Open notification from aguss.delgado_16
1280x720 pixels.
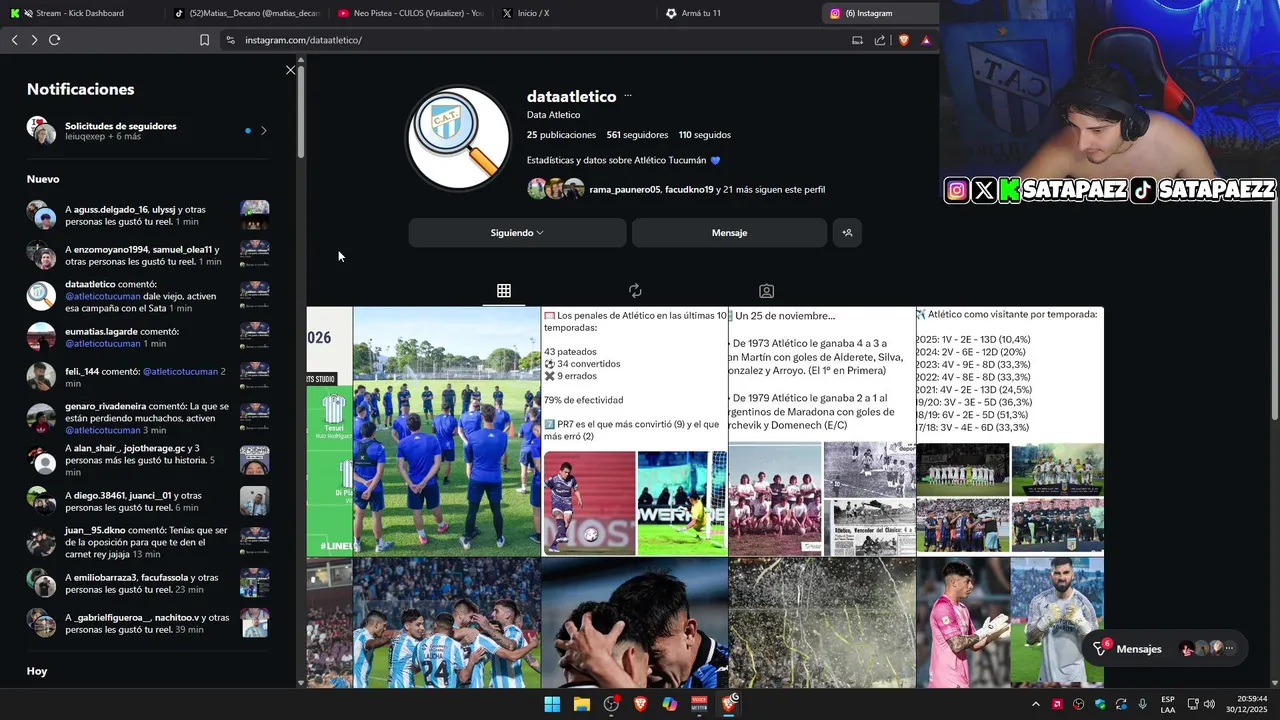pos(148,215)
